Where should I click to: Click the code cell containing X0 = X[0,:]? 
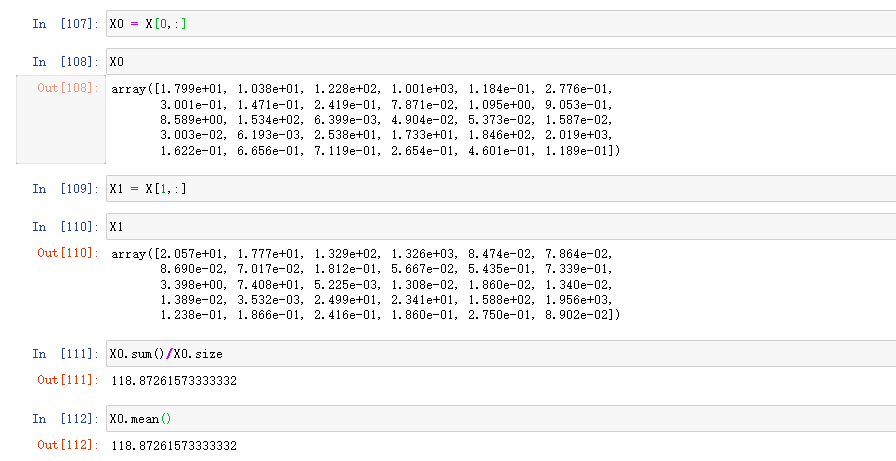coord(500,24)
